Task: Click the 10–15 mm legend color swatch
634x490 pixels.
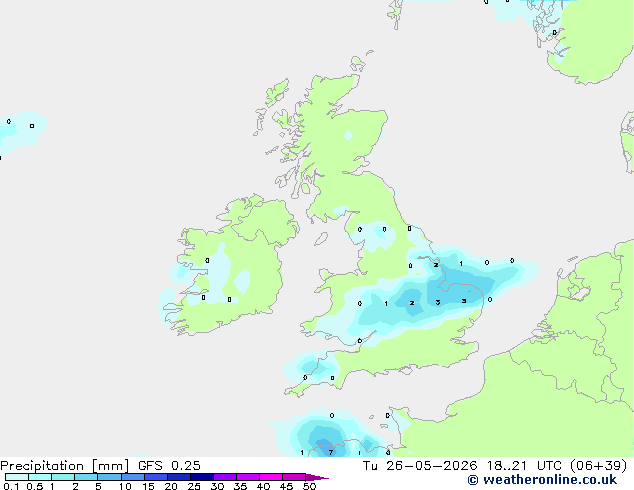Action: (x=133, y=477)
